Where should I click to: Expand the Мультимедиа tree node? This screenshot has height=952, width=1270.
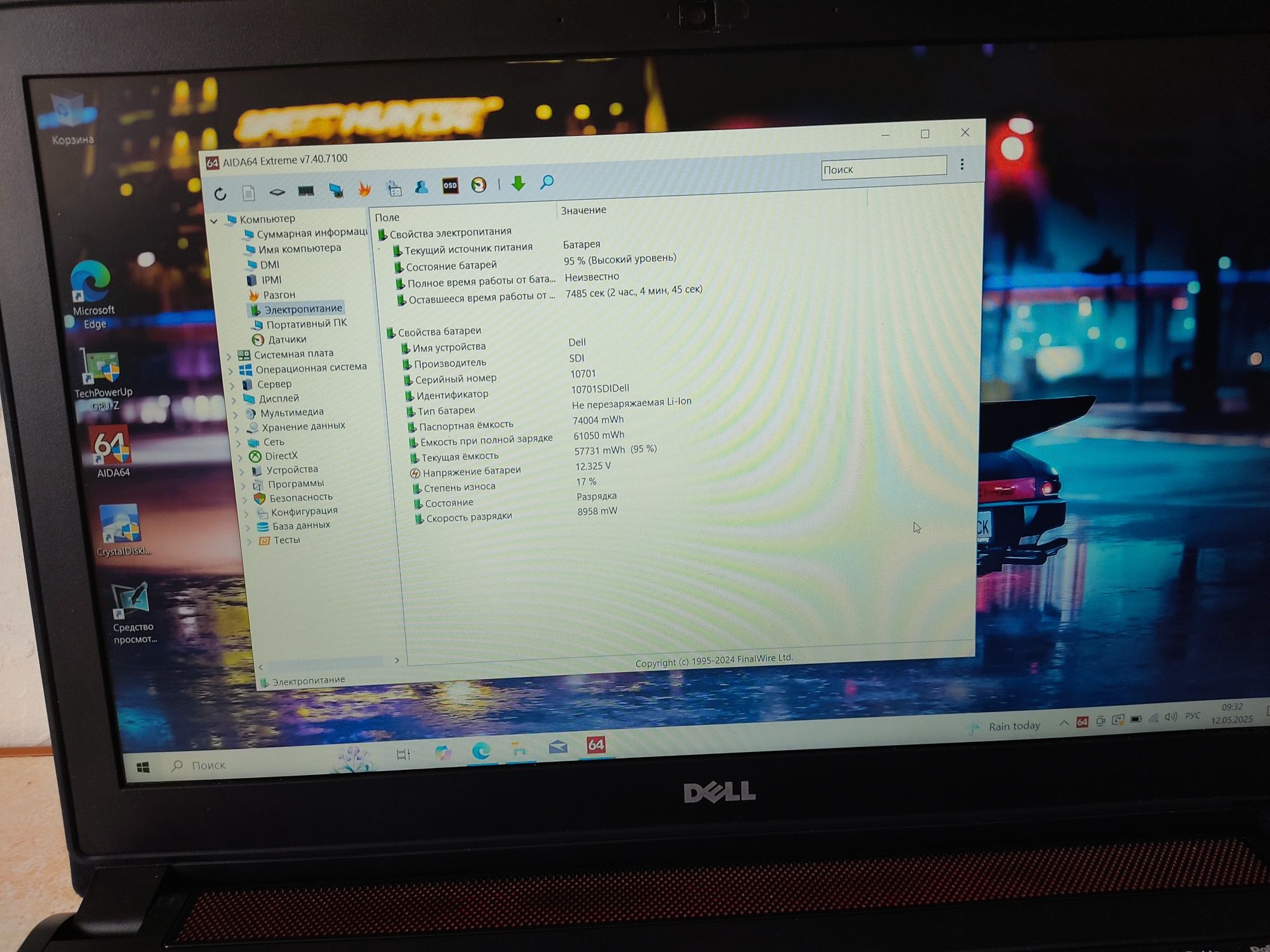tap(236, 414)
